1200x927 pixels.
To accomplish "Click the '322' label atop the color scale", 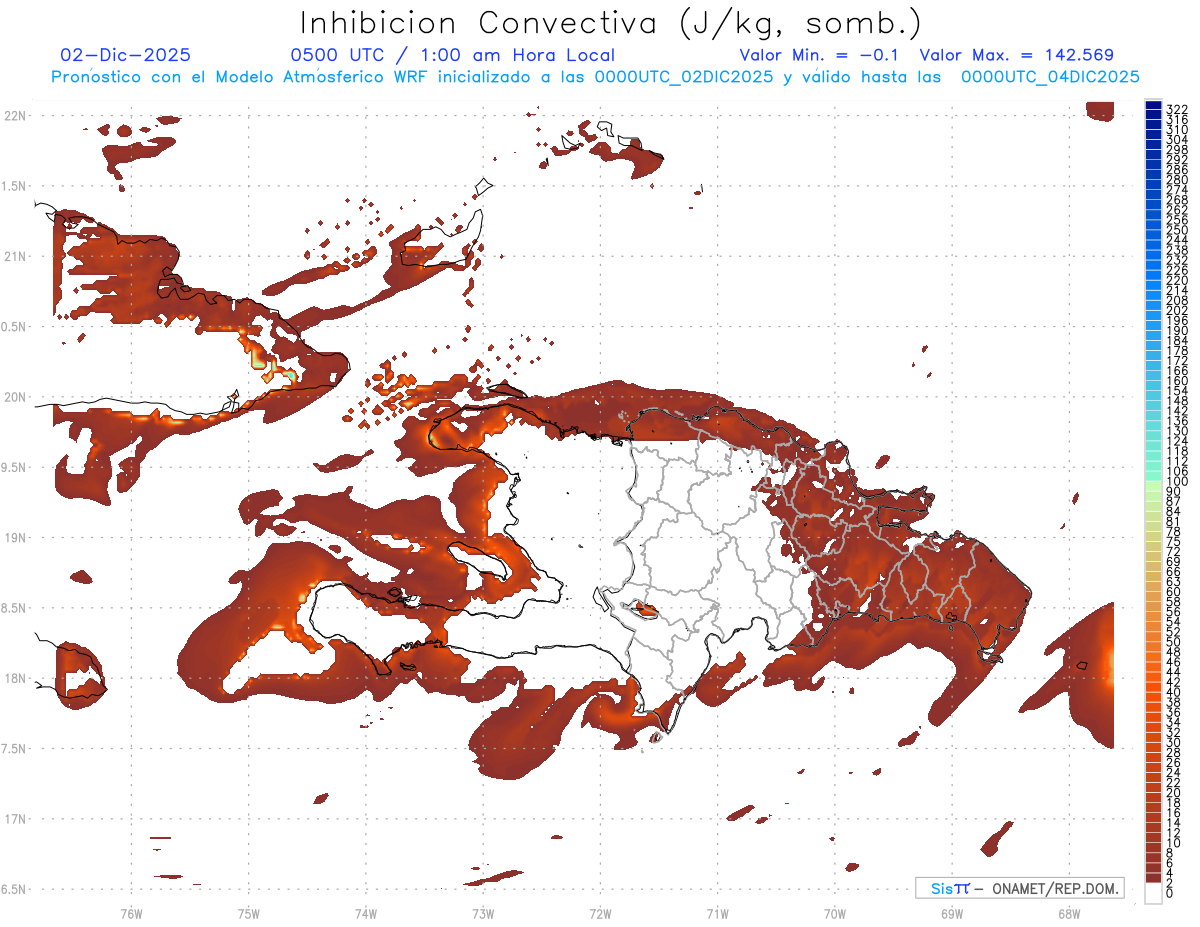I will [x=1177, y=108].
